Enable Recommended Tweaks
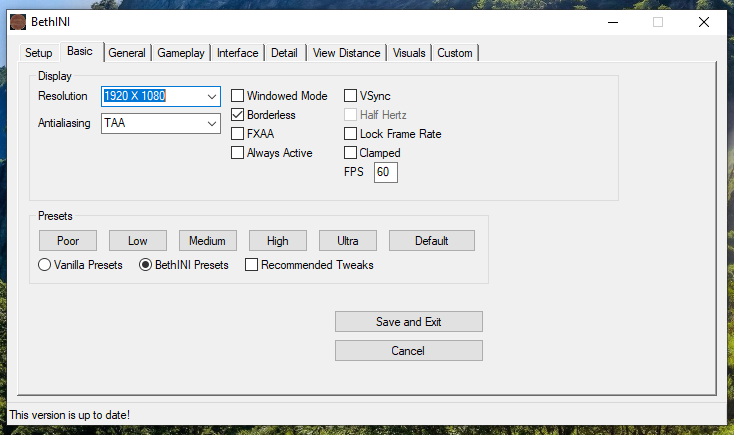Viewport: 734px width, 435px height. [252, 265]
